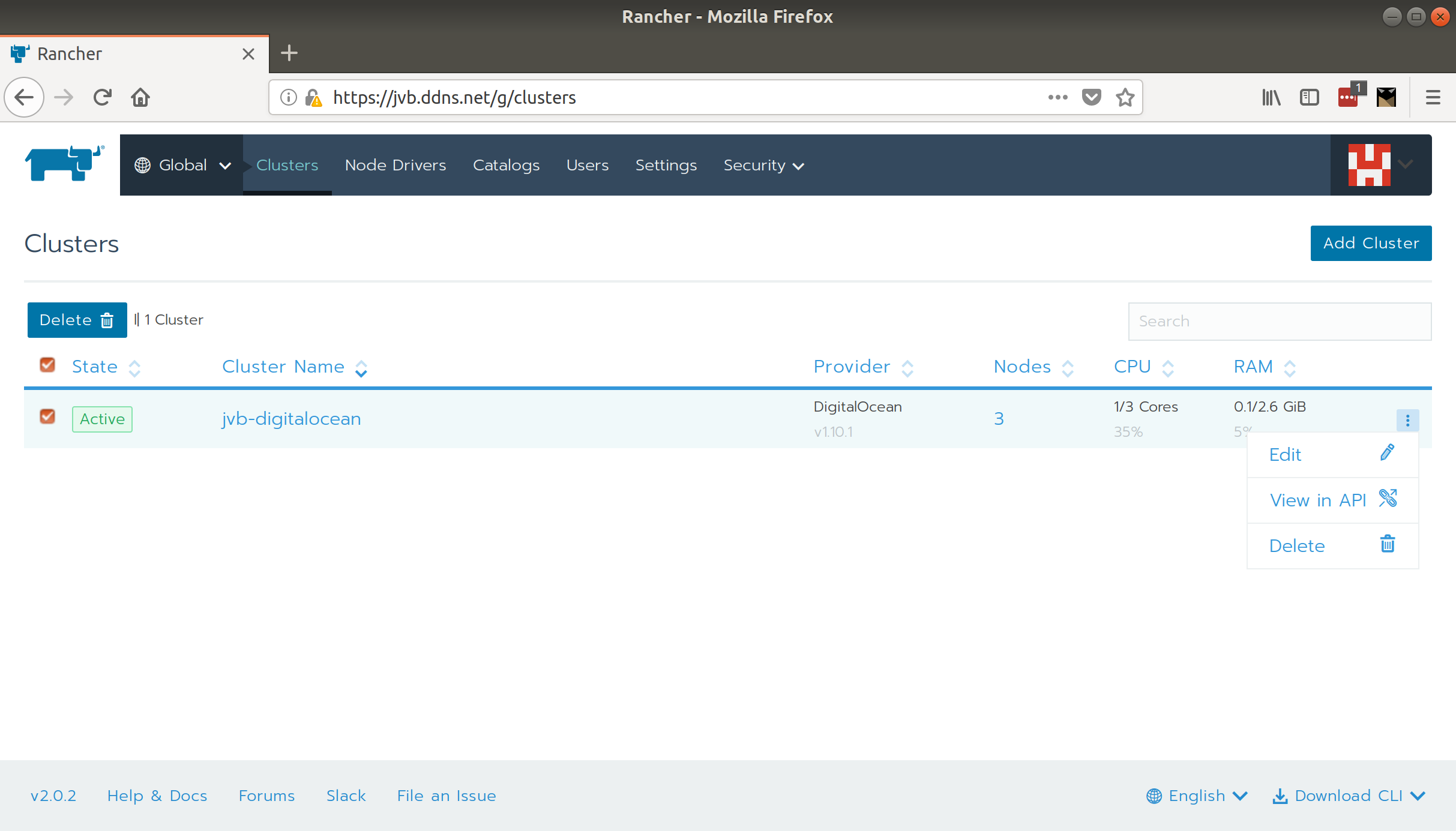Open the Node Drivers tab
Image resolution: width=1456 pixels, height=831 pixels.
click(x=396, y=165)
